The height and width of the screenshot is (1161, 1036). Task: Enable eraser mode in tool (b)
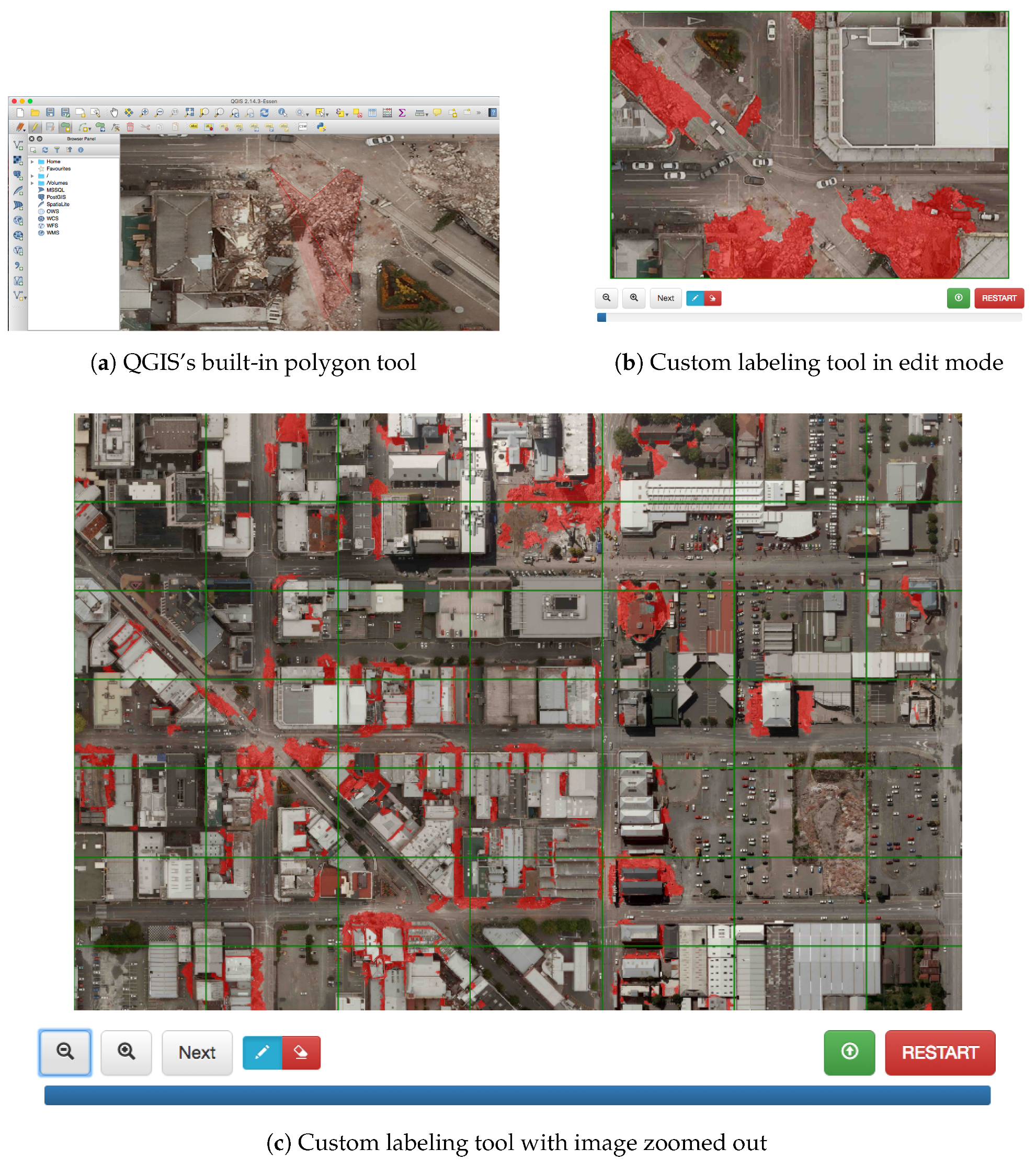713,298
